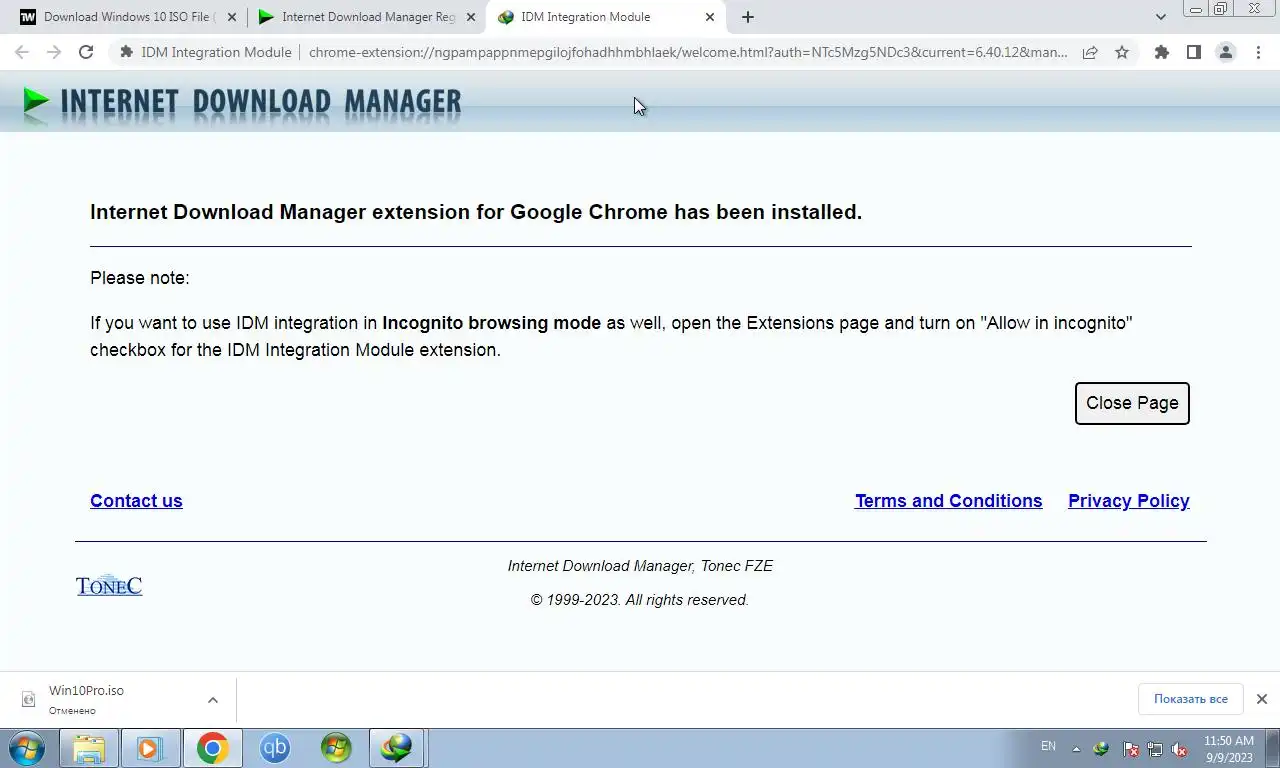Open the tab search dropdown
Image resolution: width=1280 pixels, height=768 pixels.
click(x=1160, y=17)
